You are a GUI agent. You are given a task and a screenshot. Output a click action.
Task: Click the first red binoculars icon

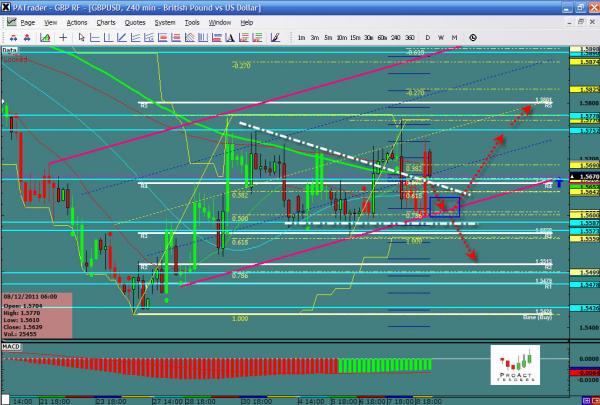tap(14, 36)
